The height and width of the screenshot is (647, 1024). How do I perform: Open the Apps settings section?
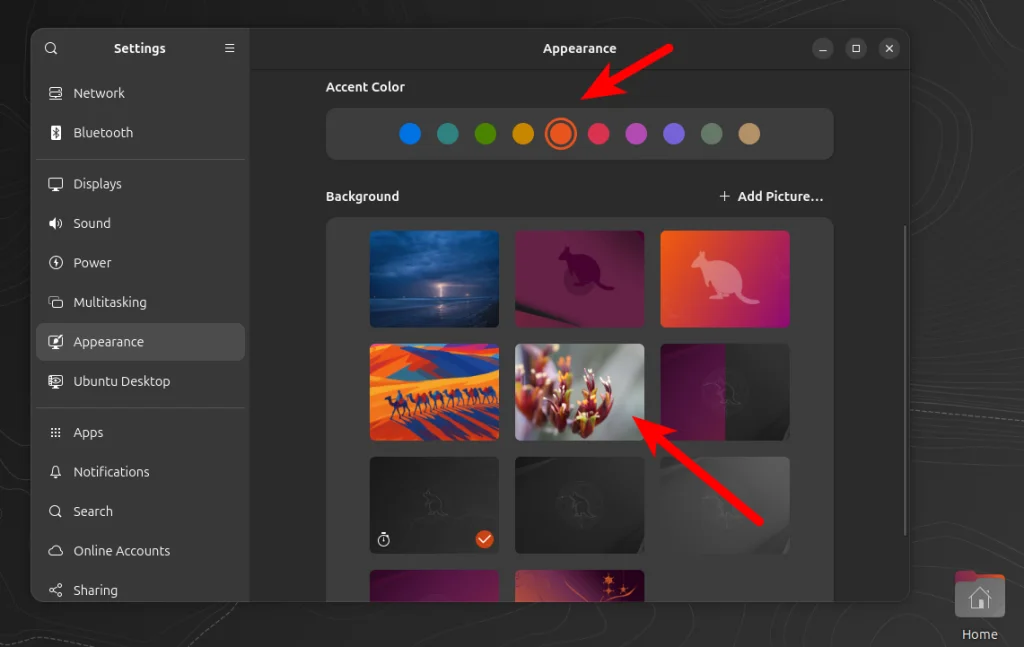(x=88, y=432)
